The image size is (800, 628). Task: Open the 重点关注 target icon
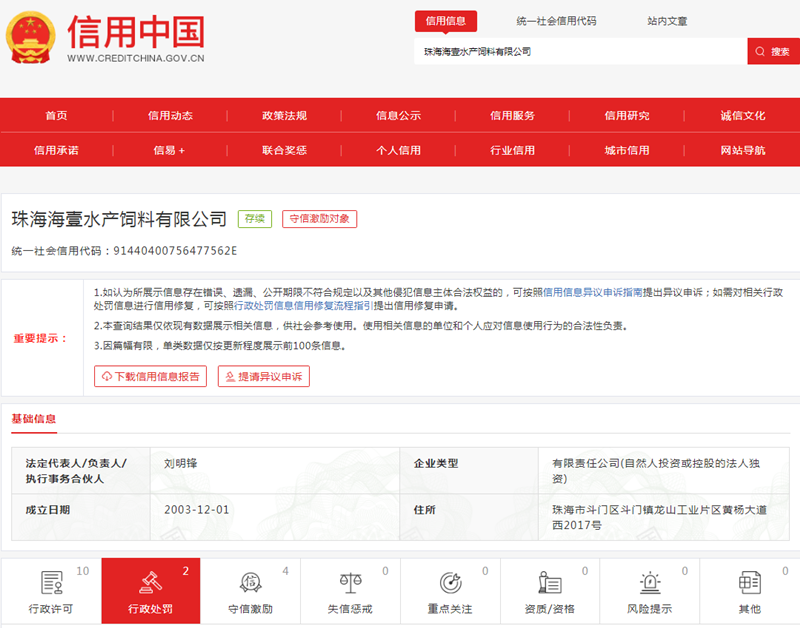click(450, 582)
